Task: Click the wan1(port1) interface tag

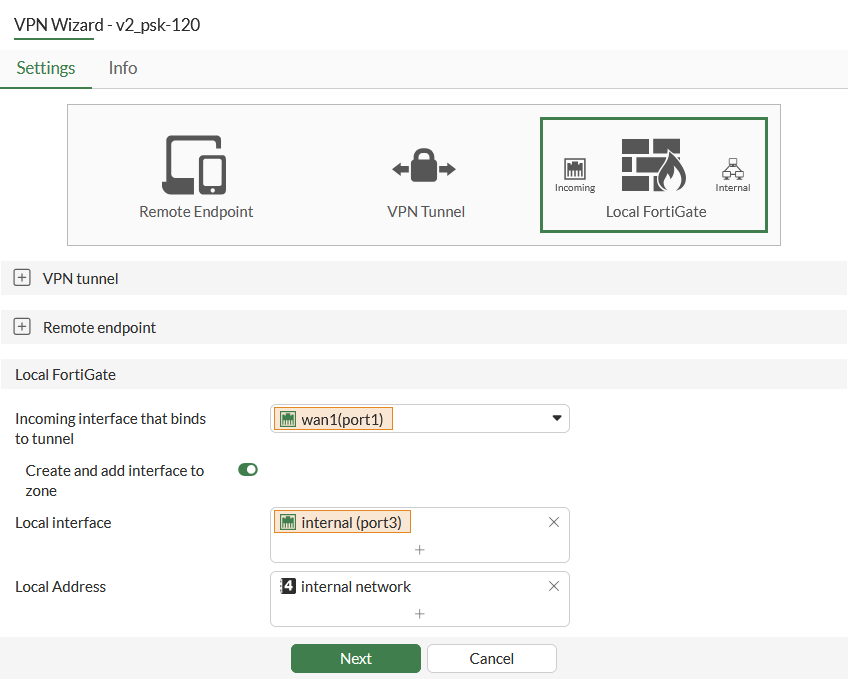Action: point(334,420)
